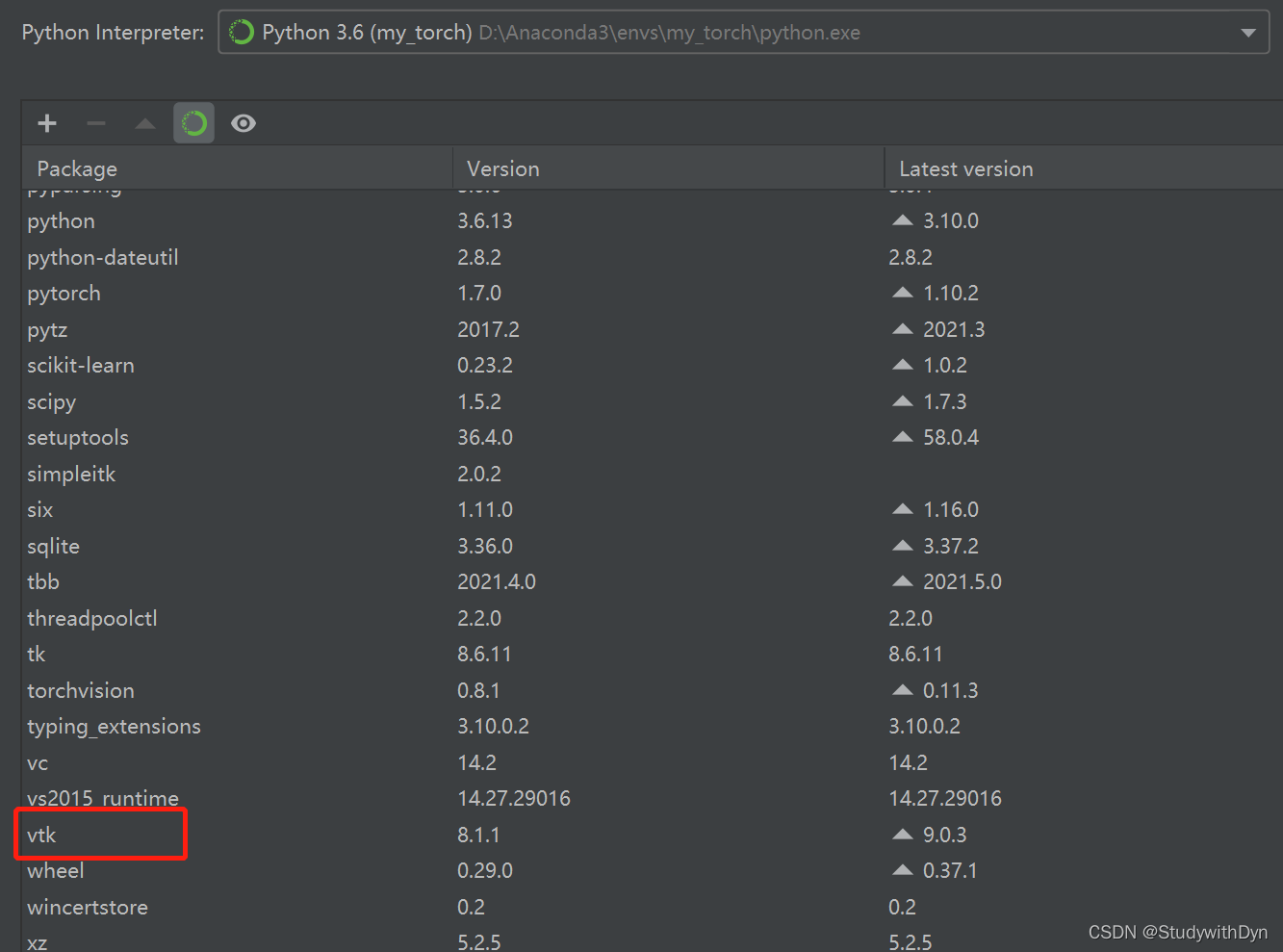The width and height of the screenshot is (1283, 952).
Task: Click vtk latest version 9.0.3
Action: [x=945, y=835]
